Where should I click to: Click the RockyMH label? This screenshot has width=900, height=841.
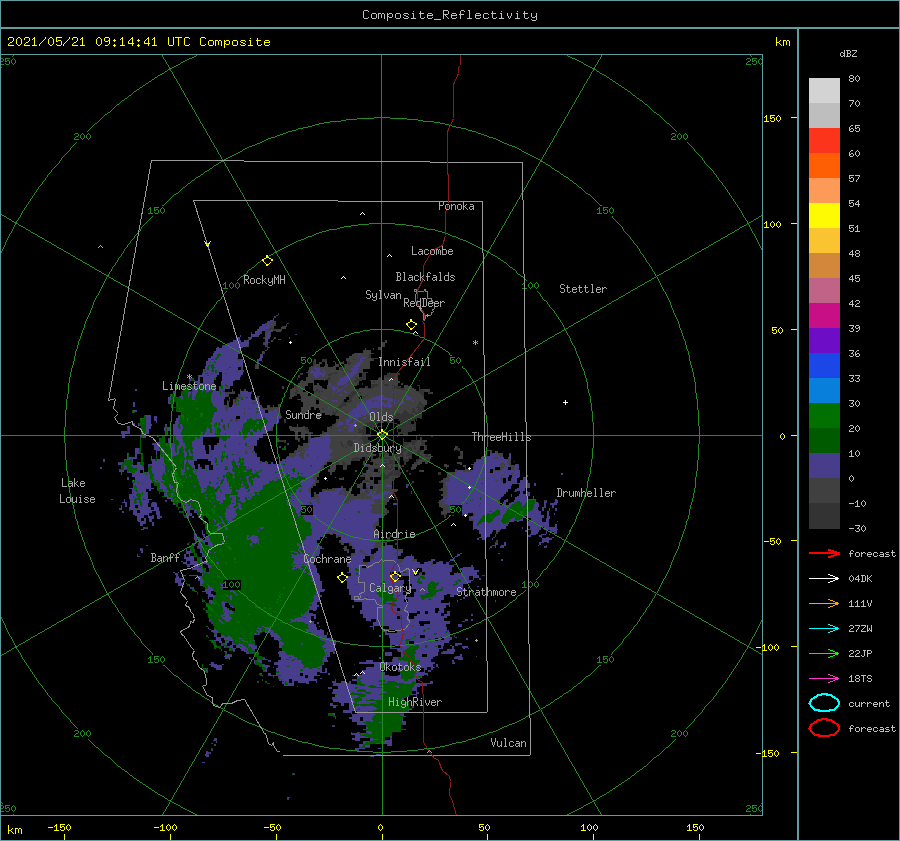click(264, 280)
